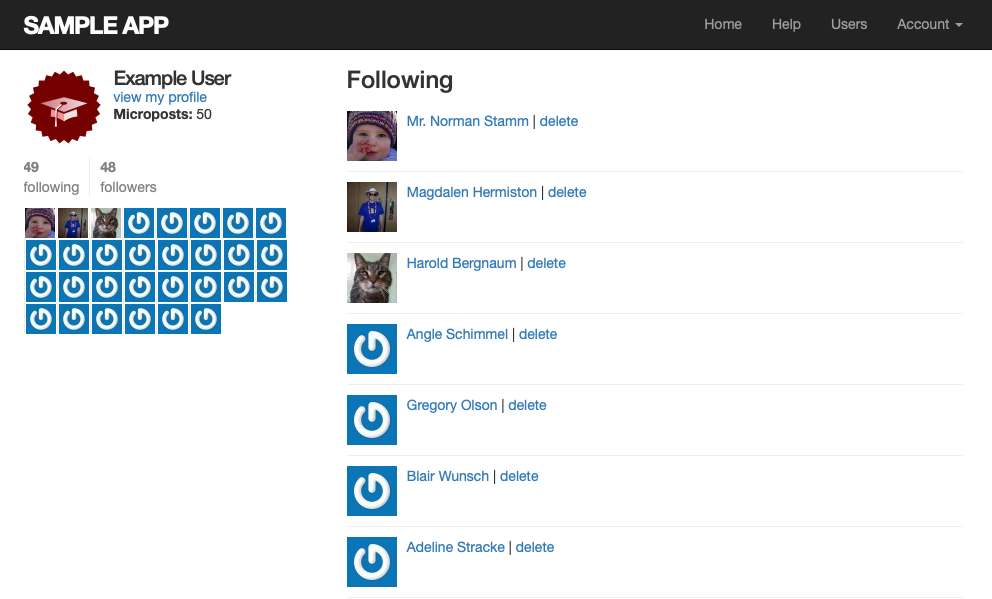Click the 49 following stat link
Screen dimensions: 992x599
[x=51, y=177]
